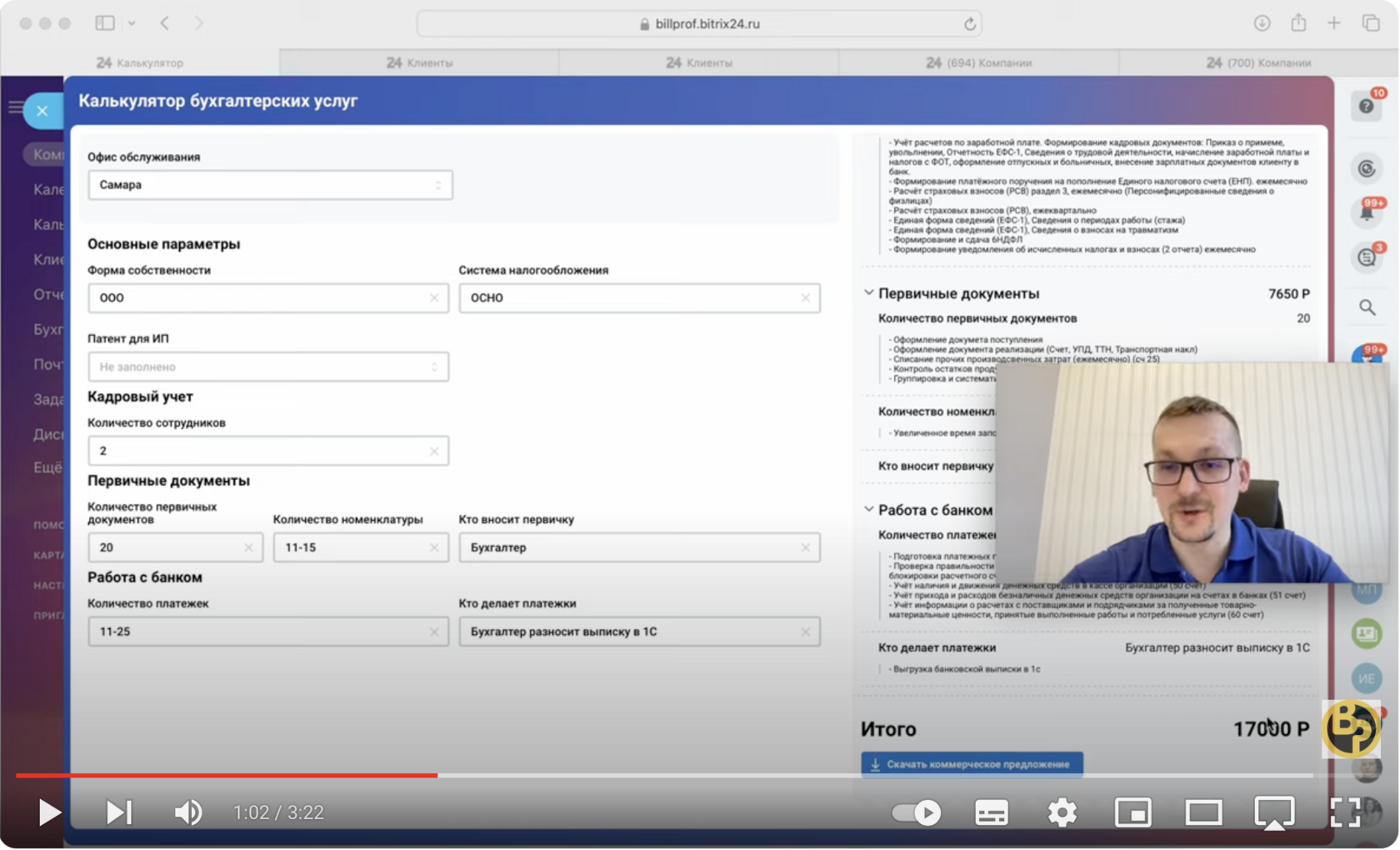Open AirPlay casting options
The height and width of the screenshot is (850, 1400).
tap(1275, 813)
